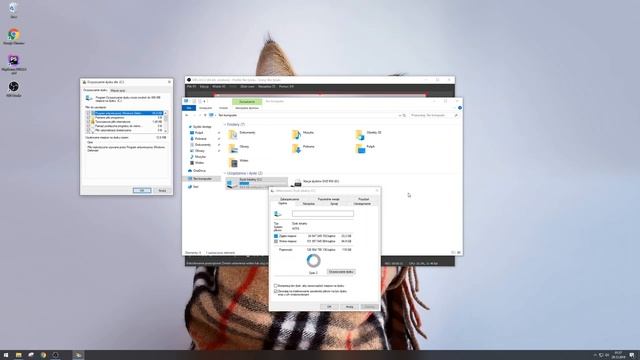Open the Widok ribbon tab in Explorer

click(223, 108)
